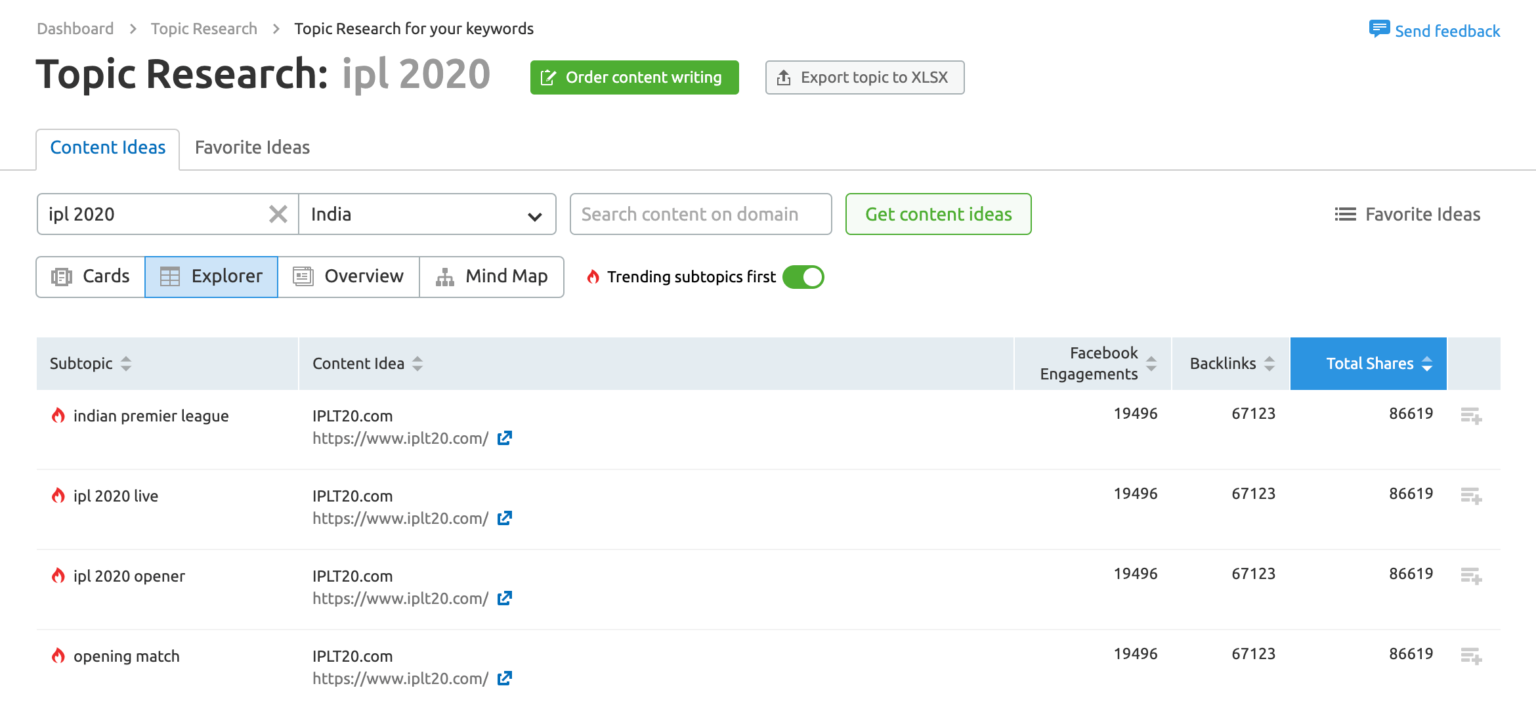Select the Cards view icon
This screenshot has width=1536, height=709.
62,276
